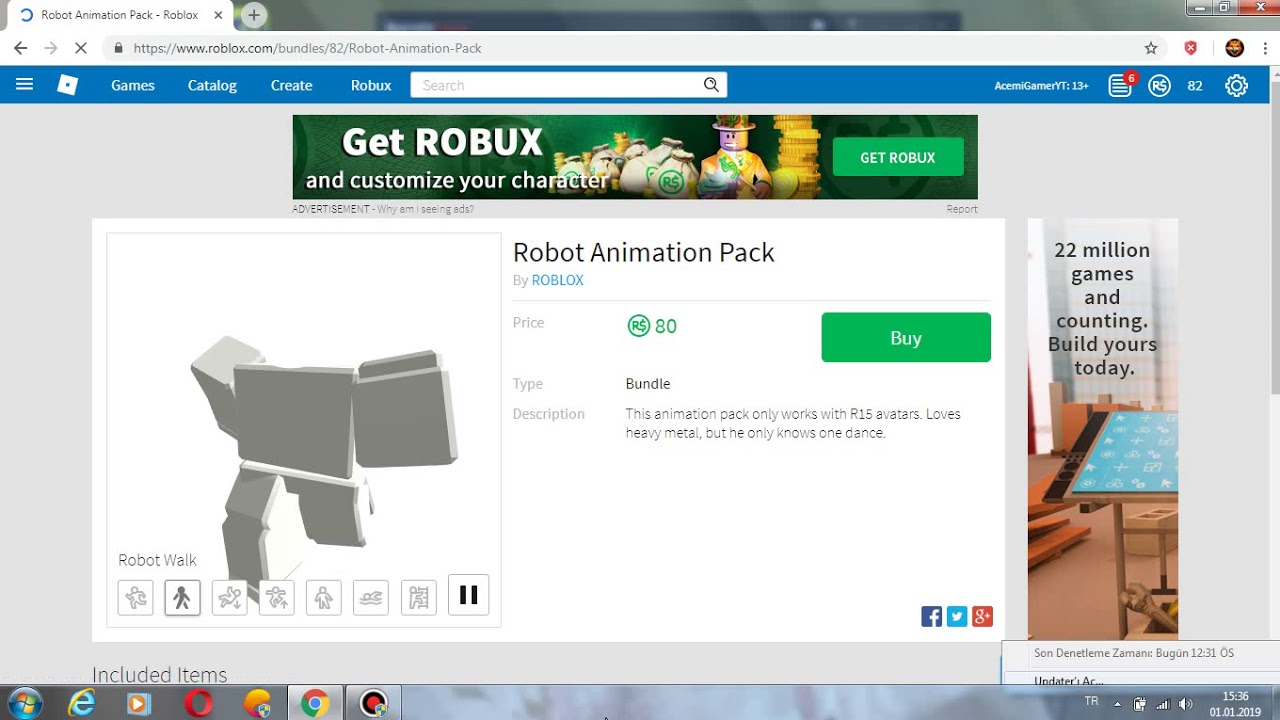Stop loading the page

(x=83, y=48)
